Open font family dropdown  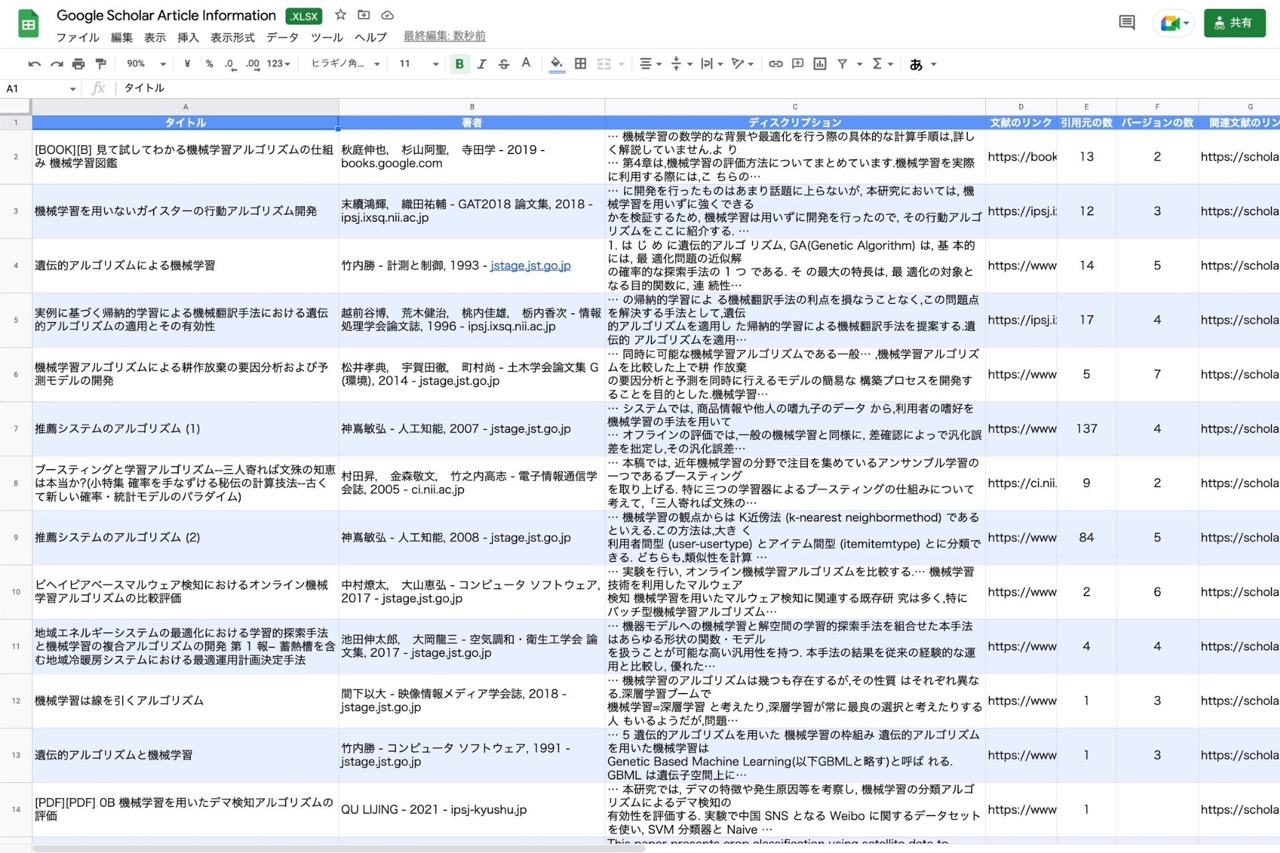[x=346, y=64]
